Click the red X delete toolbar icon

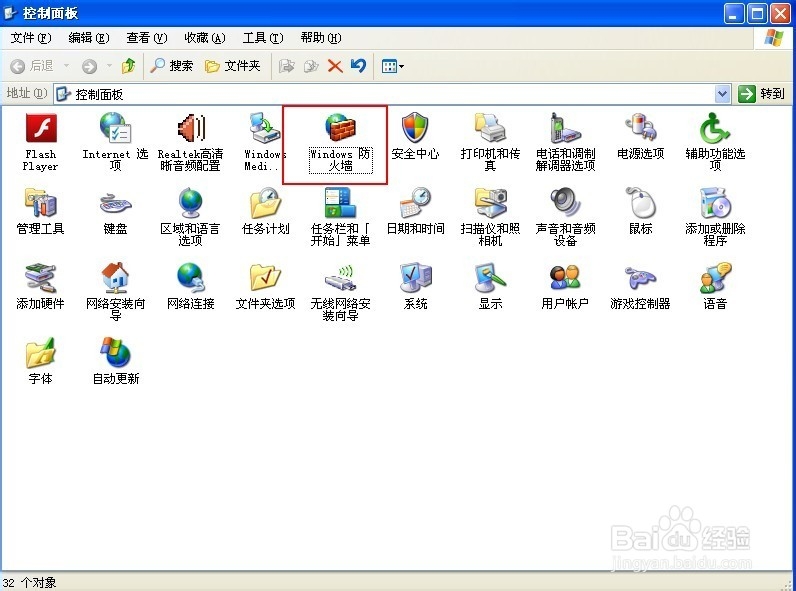pyautogui.click(x=335, y=66)
